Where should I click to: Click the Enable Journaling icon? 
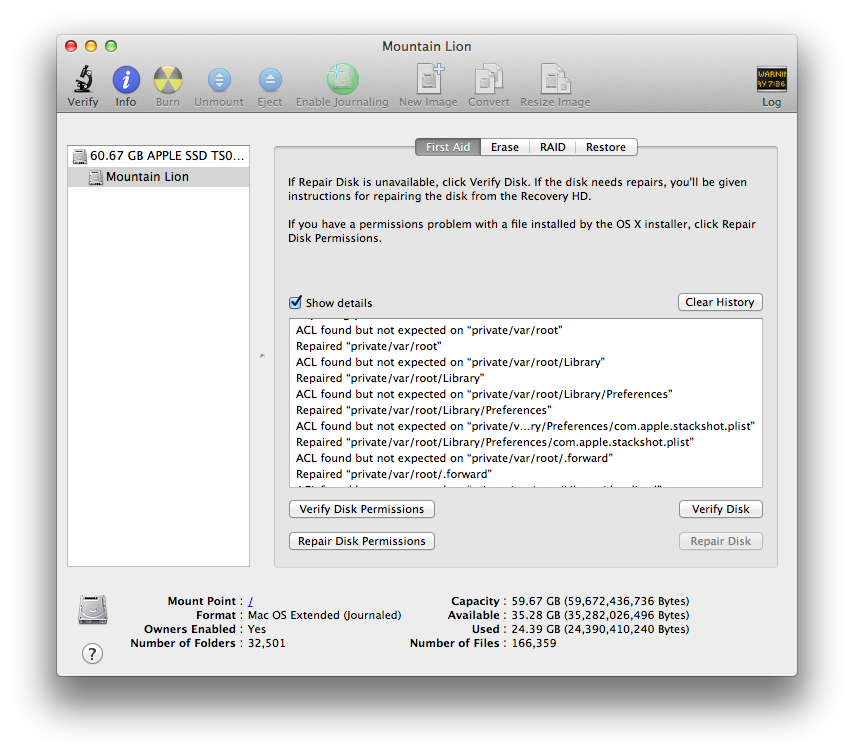pyautogui.click(x=343, y=80)
